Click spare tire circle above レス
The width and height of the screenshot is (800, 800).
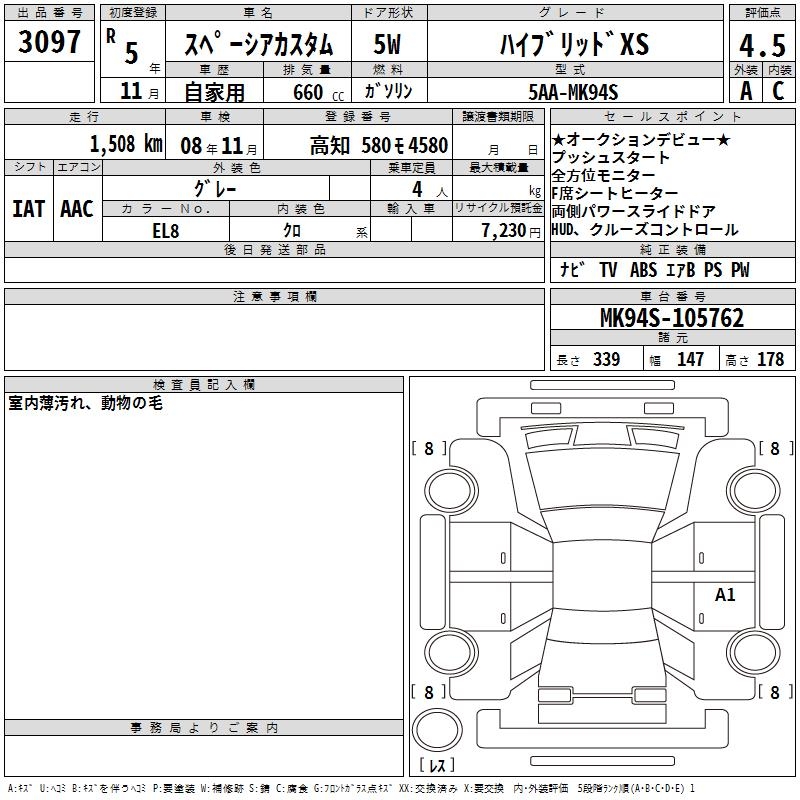[x=437, y=730]
